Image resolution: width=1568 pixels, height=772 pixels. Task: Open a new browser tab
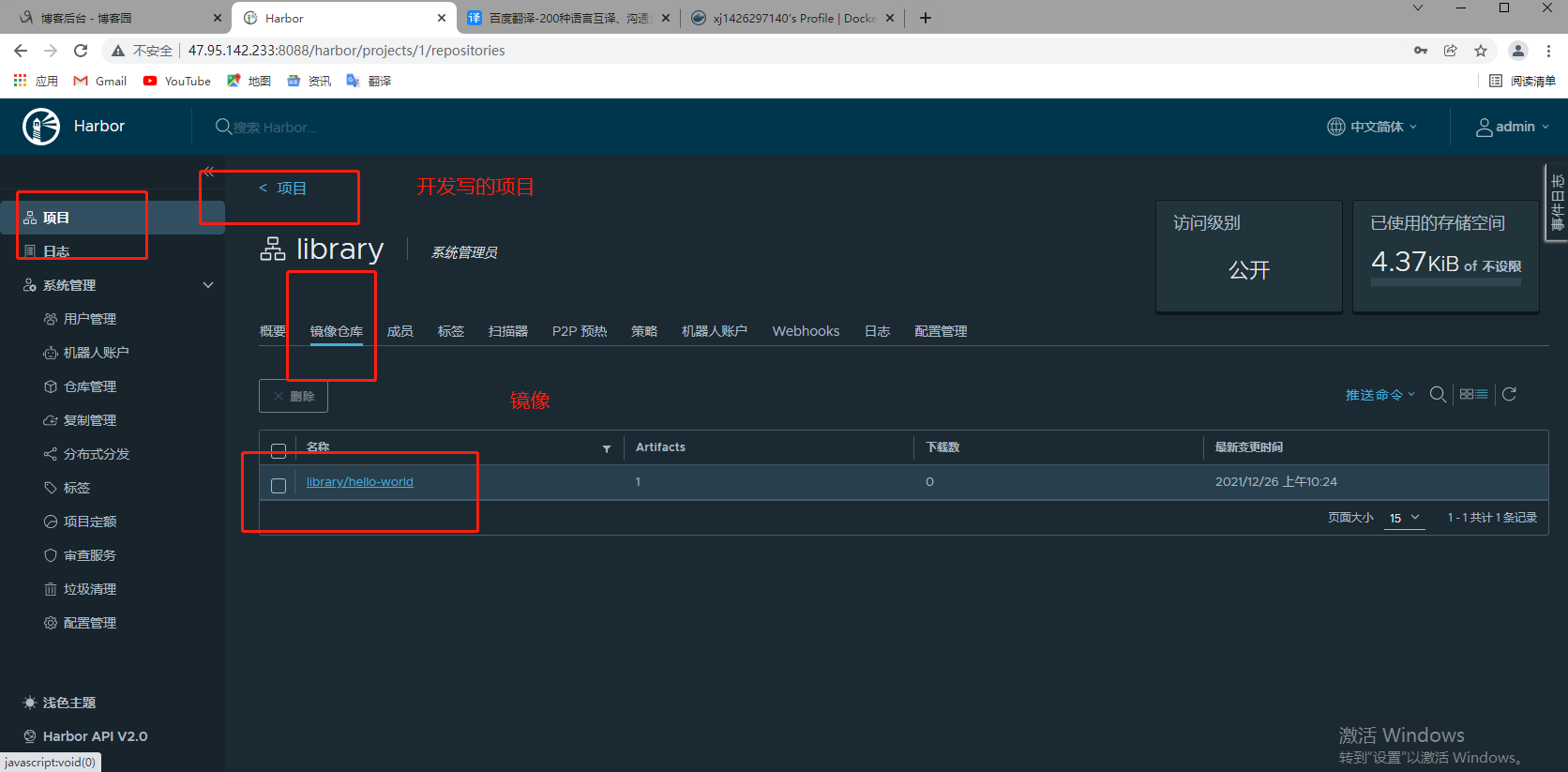(x=926, y=18)
